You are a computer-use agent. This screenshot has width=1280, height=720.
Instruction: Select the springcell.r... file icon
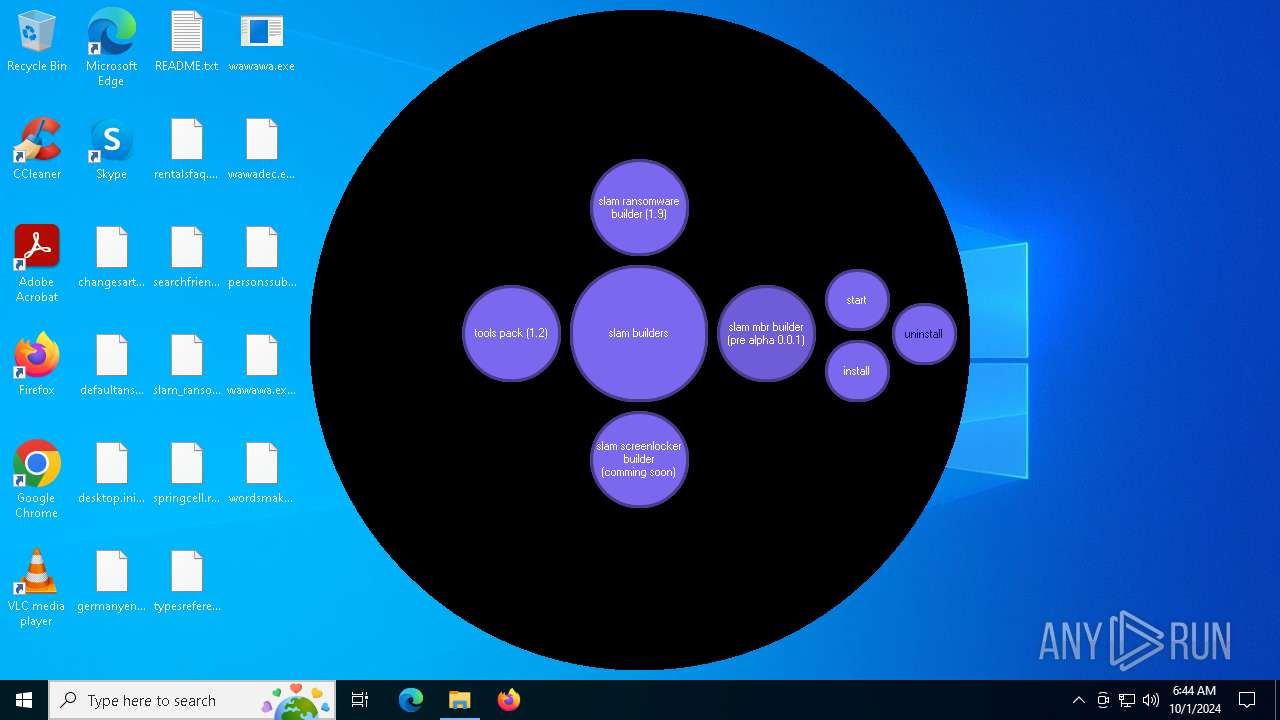(186, 474)
